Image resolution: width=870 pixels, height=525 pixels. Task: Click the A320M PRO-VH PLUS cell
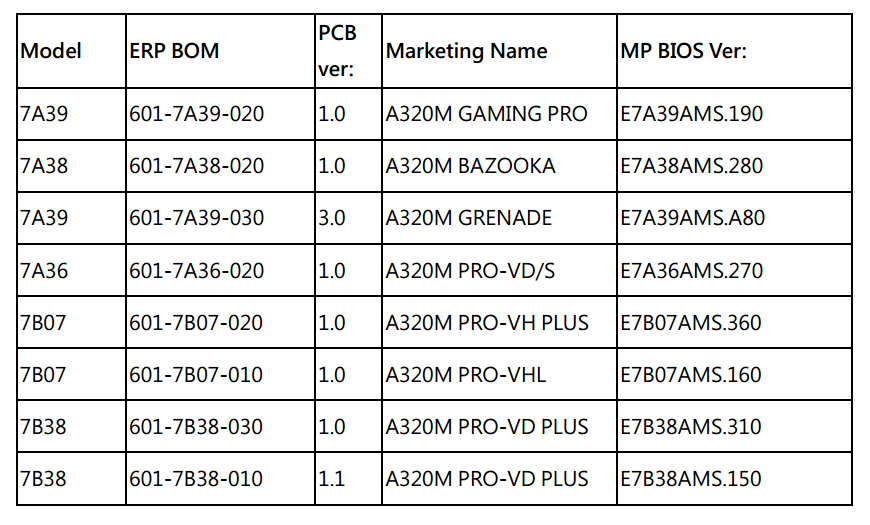487,323
